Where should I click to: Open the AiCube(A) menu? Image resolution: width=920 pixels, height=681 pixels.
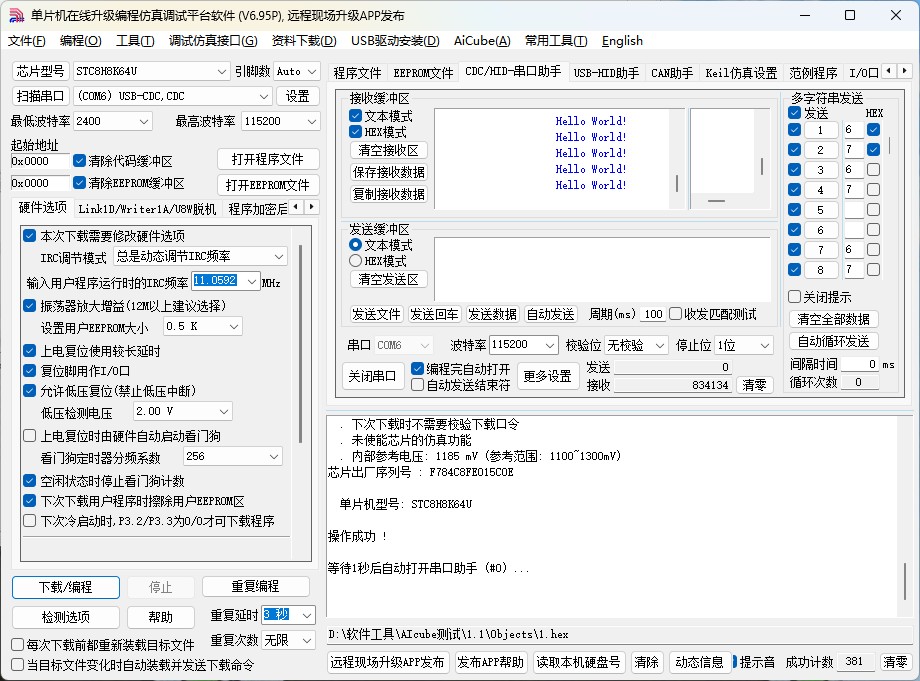(x=482, y=41)
